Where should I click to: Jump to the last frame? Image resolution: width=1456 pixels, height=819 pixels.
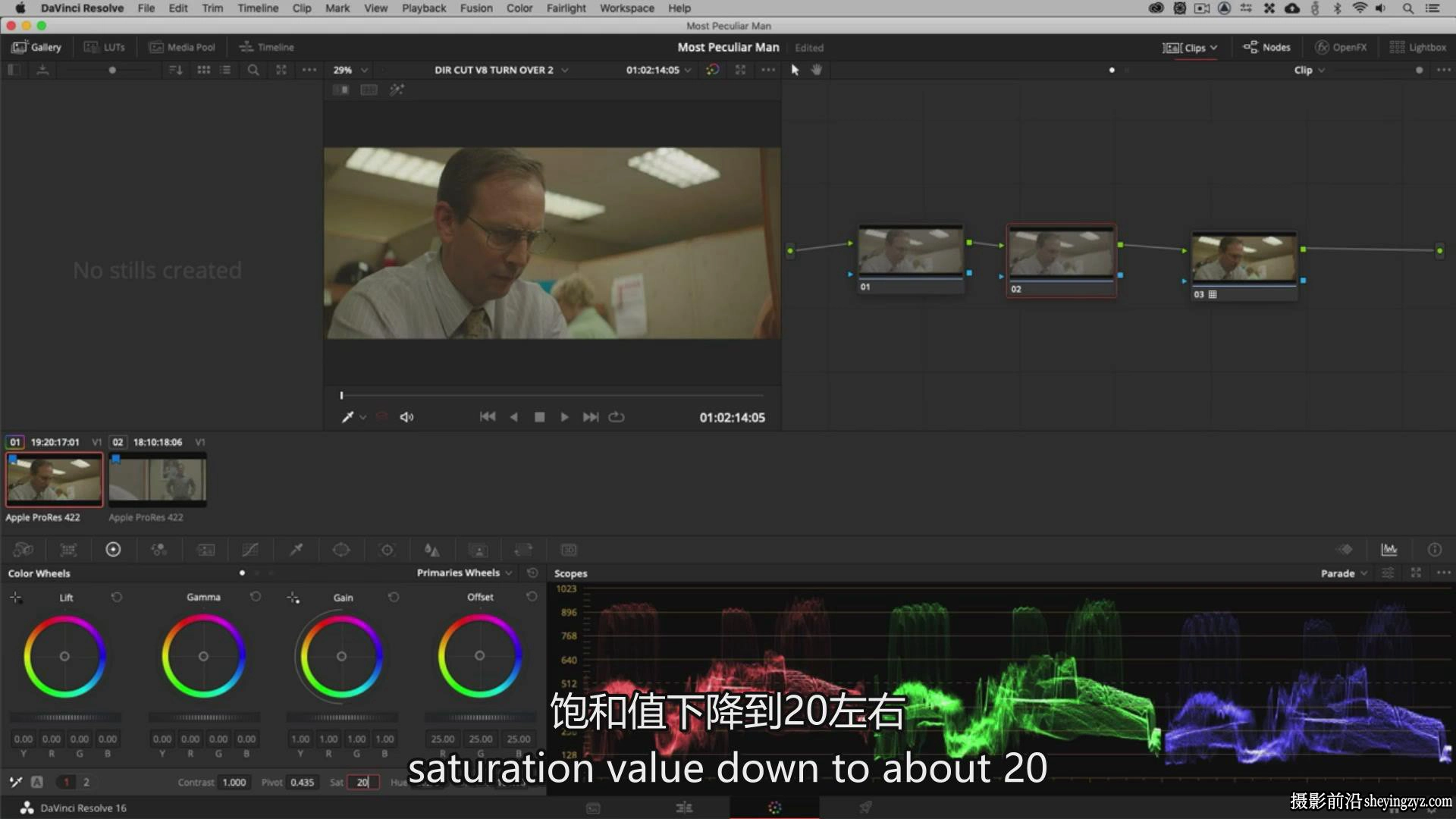pos(591,417)
